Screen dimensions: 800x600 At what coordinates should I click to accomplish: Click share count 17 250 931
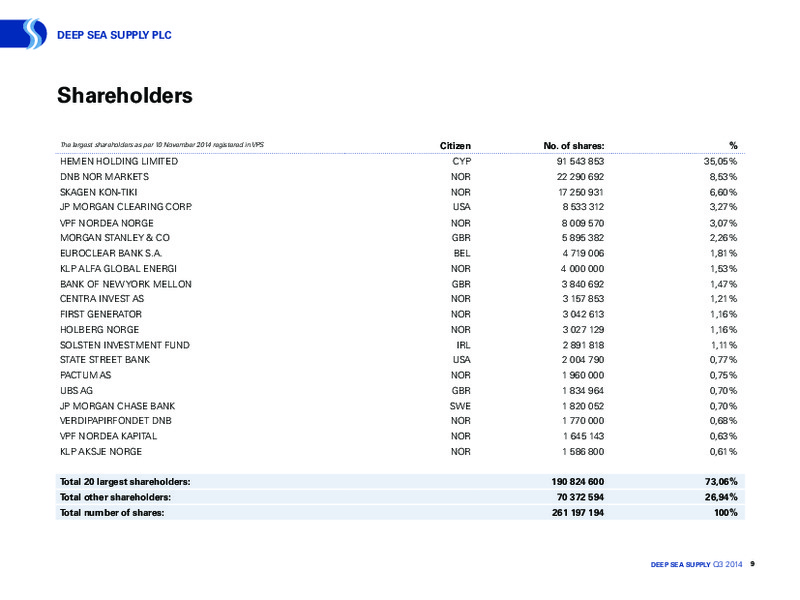(x=581, y=192)
